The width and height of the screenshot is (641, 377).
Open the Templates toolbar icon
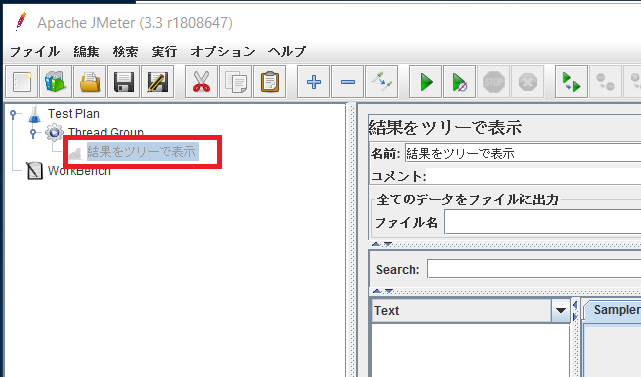click(55, 82)
